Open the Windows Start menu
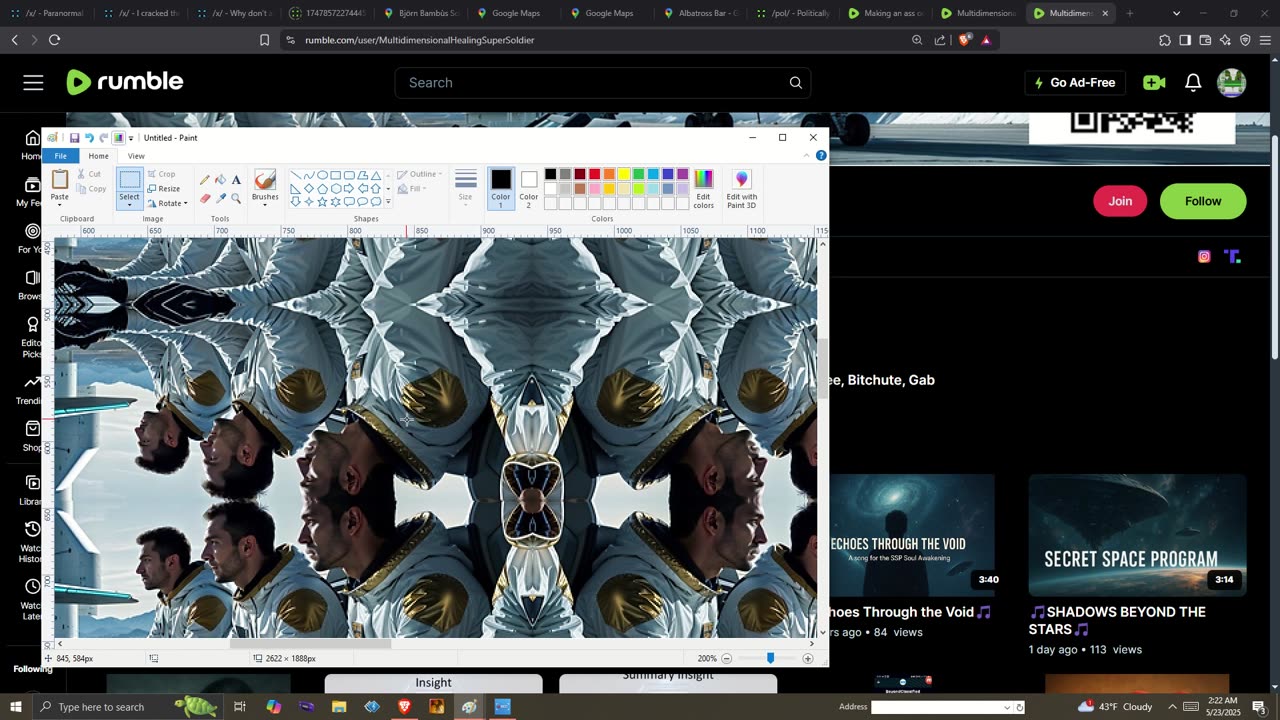 click(15, 707)
